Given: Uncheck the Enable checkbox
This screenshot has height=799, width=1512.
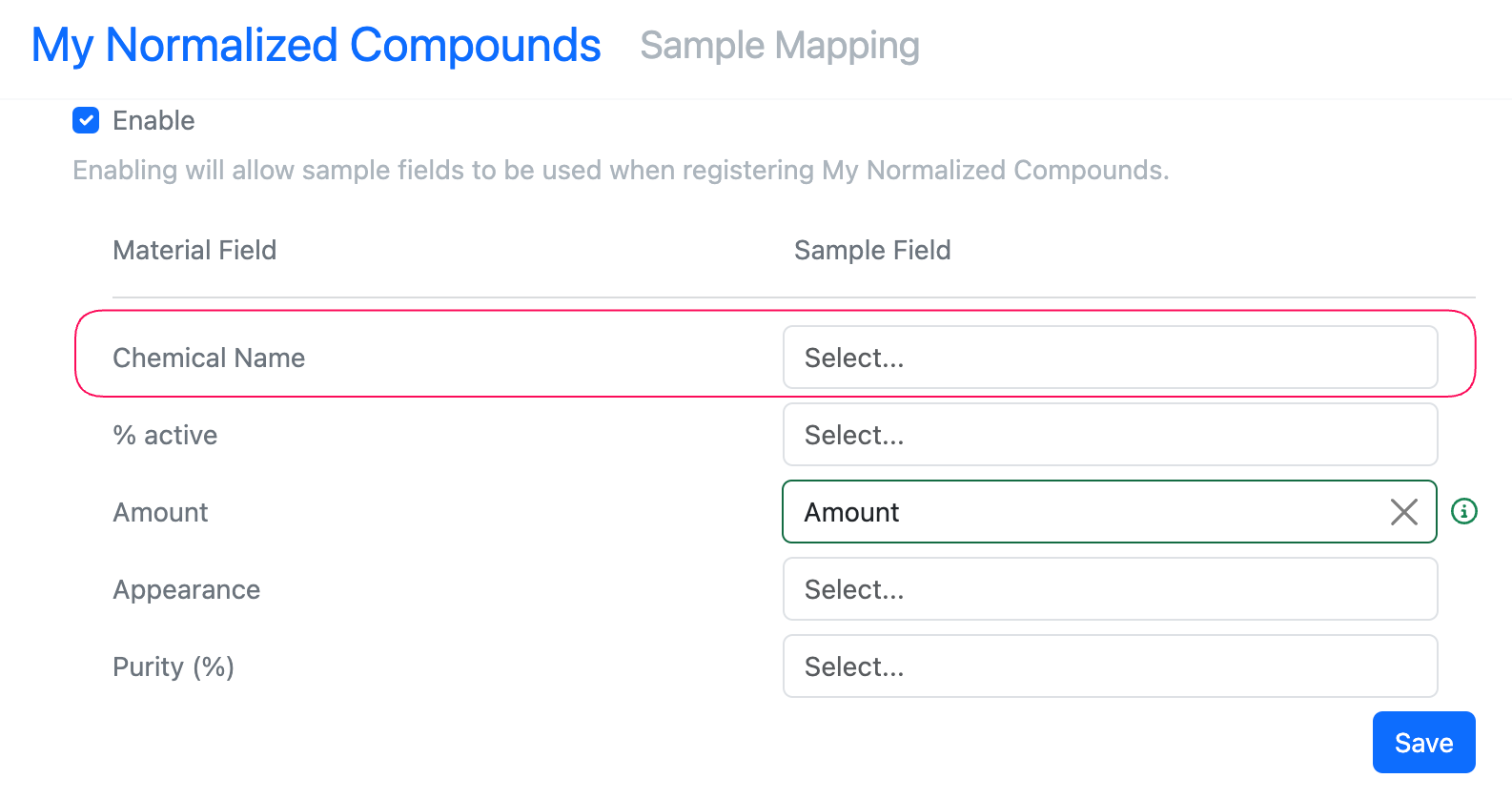Looking at the screenshot, I should click(86, 120).
